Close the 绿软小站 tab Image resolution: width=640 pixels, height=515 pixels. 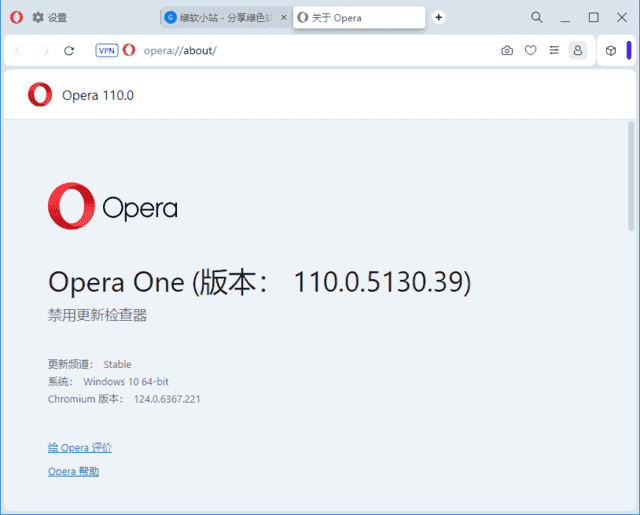284,18
